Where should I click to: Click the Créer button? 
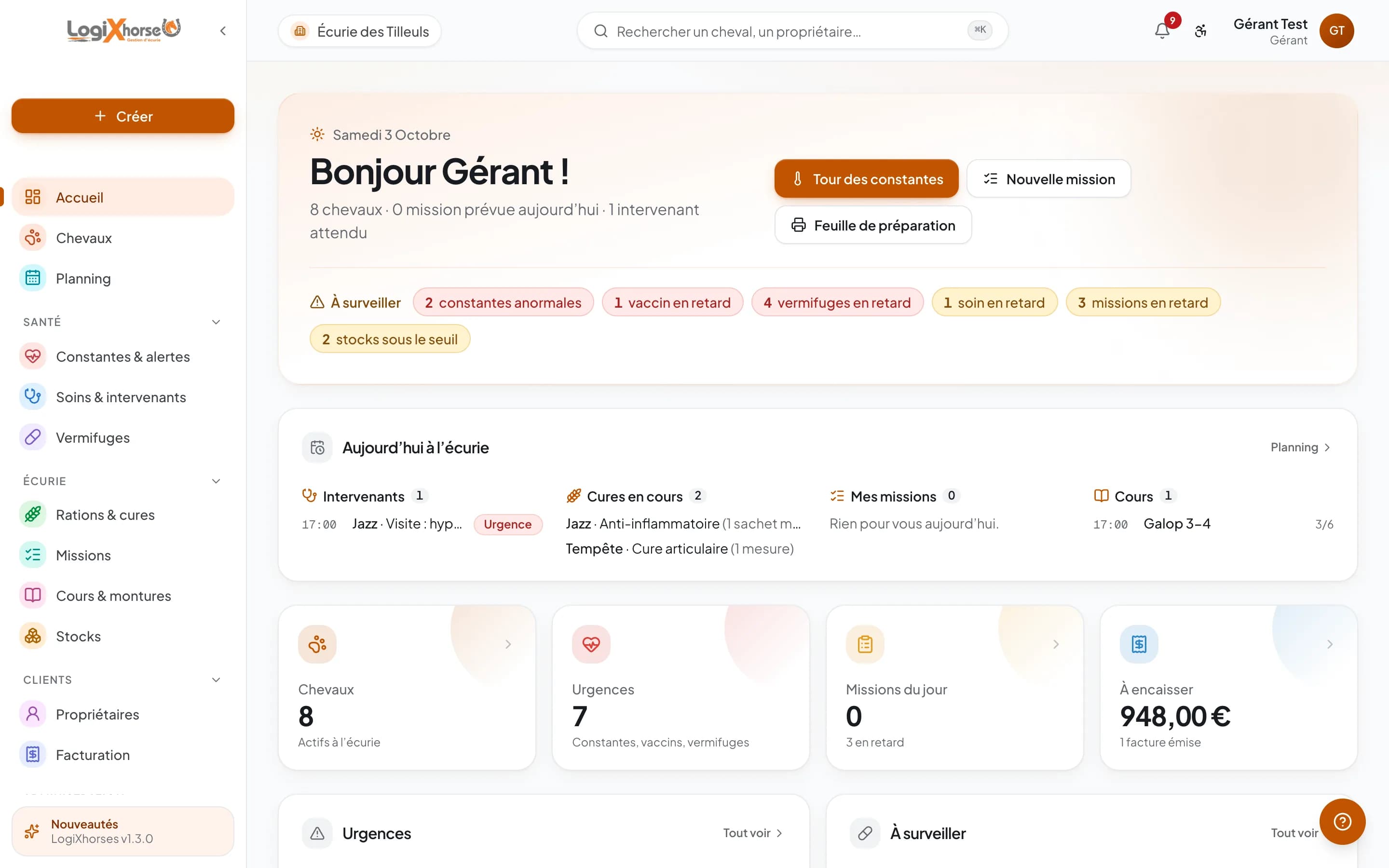(x=123, y=116)
